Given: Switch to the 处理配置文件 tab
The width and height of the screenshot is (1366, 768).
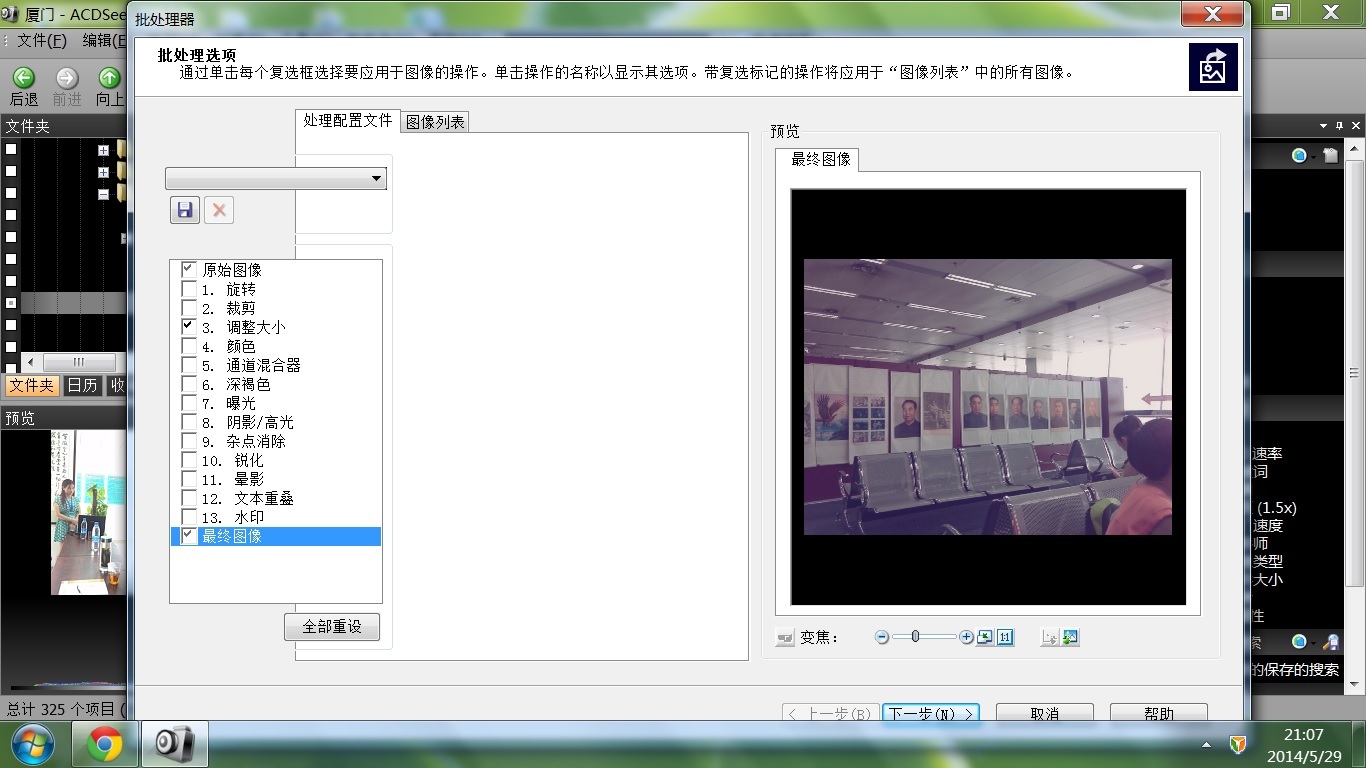Looking at the screenshot, I should (348, 120).
